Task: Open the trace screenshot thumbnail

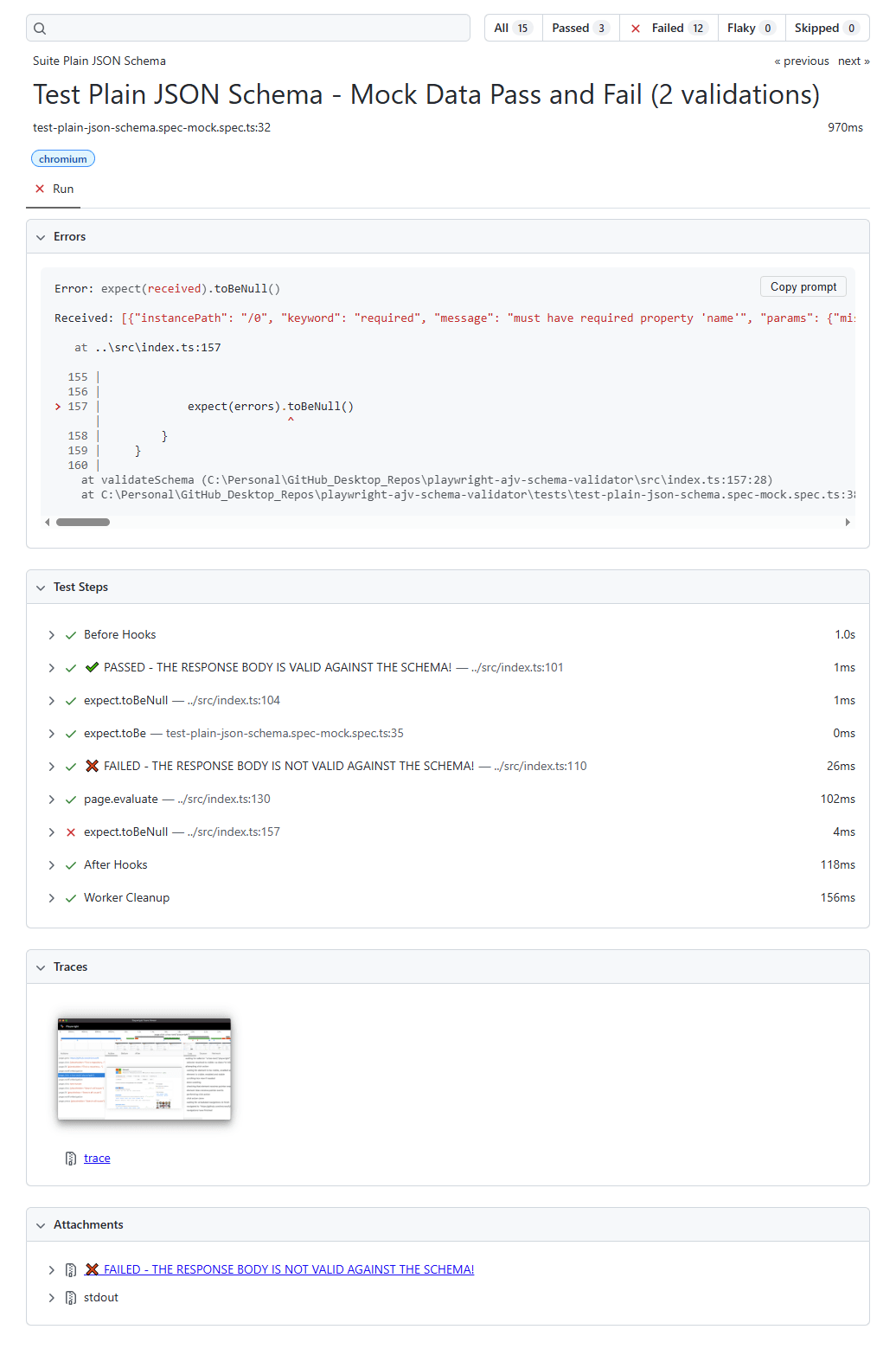Action: [x=144, y=1069]
